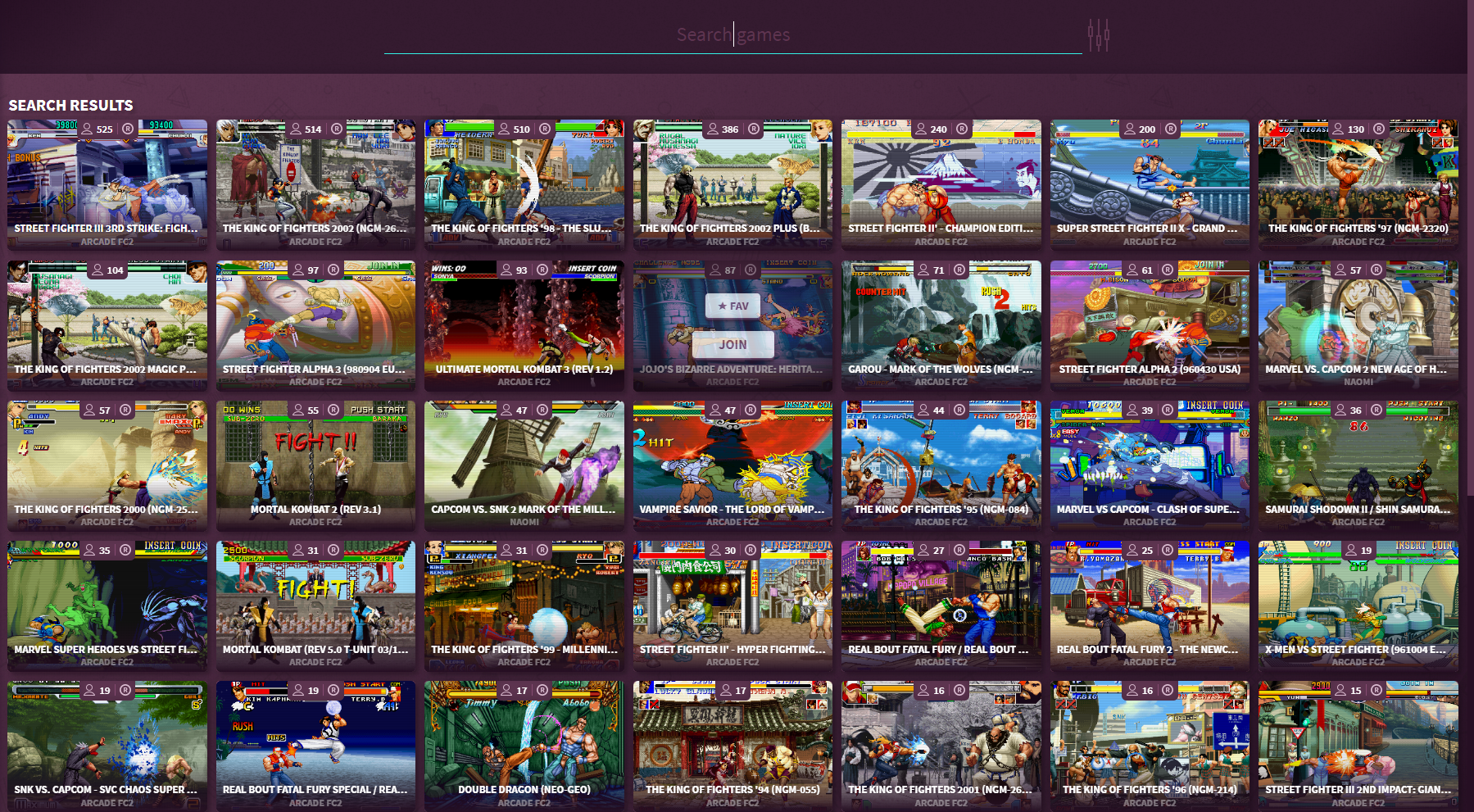Viewport: 1474px width, 812px height.
Task: Click the player icon on Street Fighter II' Hyper Fighting
Action: [715, 551]
